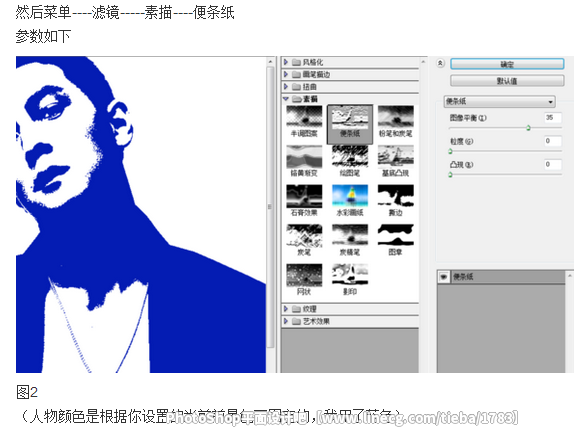Screen dimensions: 574x437
Task: Click the filter list scroll-up arrow
Action: pyautogui.click(x=423, y=62)
